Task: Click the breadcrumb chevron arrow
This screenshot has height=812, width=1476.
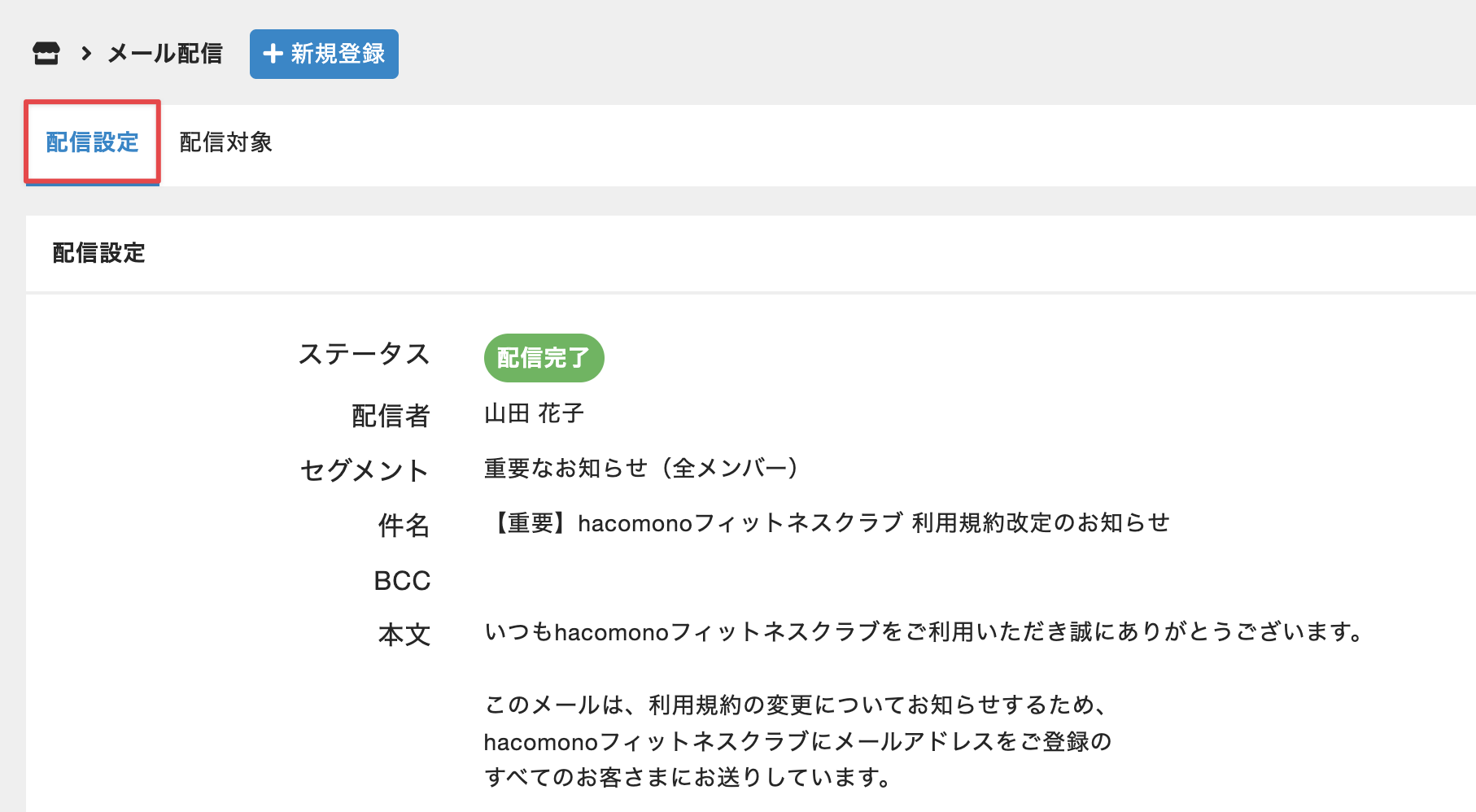Action: click(x=85, y=54)
